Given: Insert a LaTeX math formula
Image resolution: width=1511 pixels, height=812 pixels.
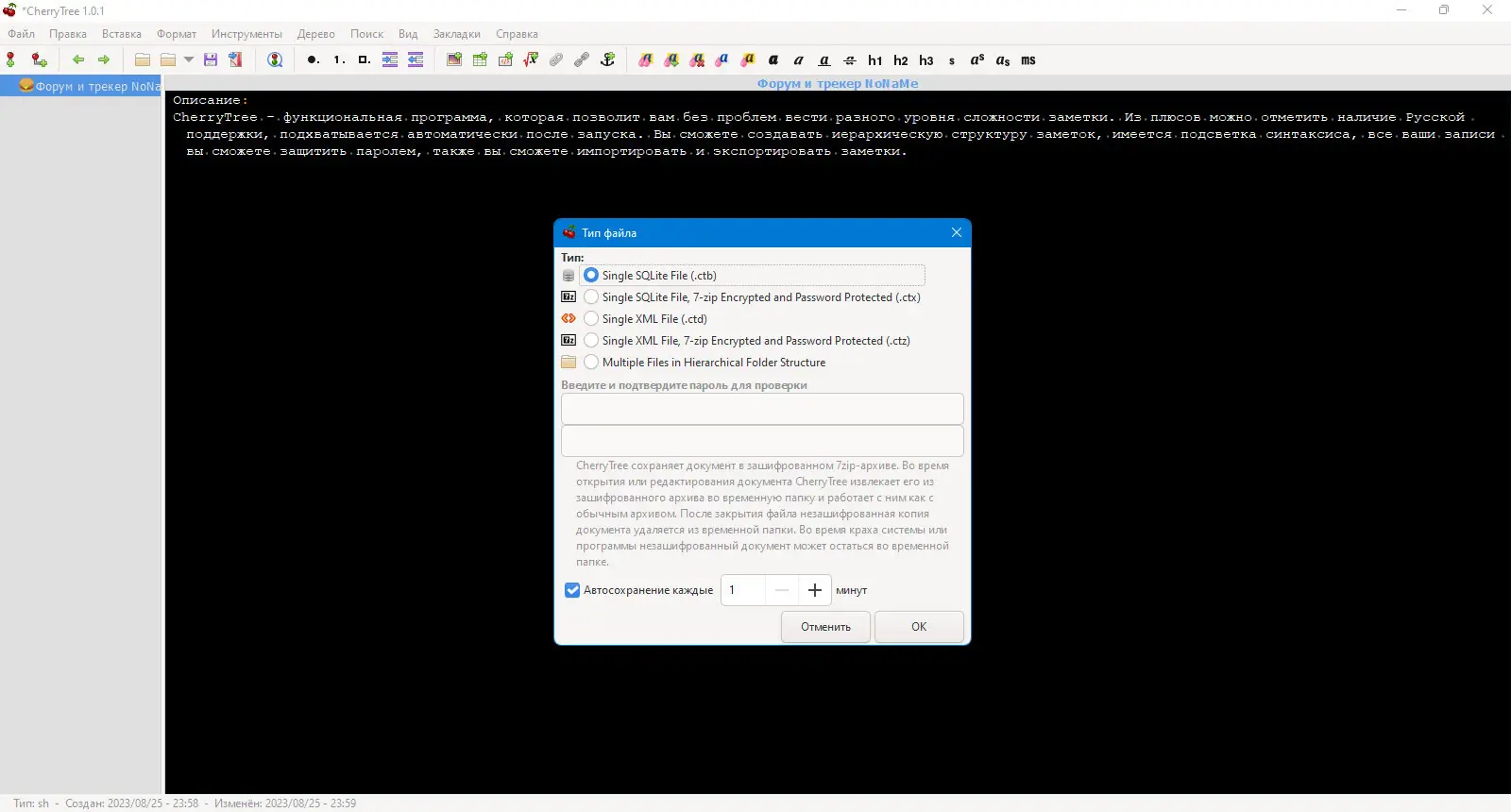Looking at the screenshot, I should [531, 59].
